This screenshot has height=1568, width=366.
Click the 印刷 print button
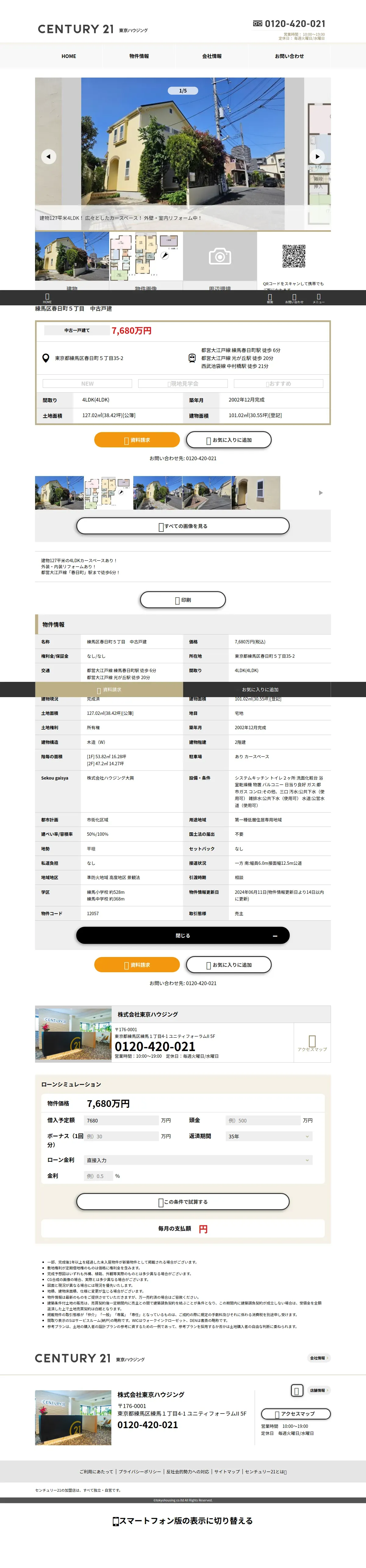click(183, 599)
